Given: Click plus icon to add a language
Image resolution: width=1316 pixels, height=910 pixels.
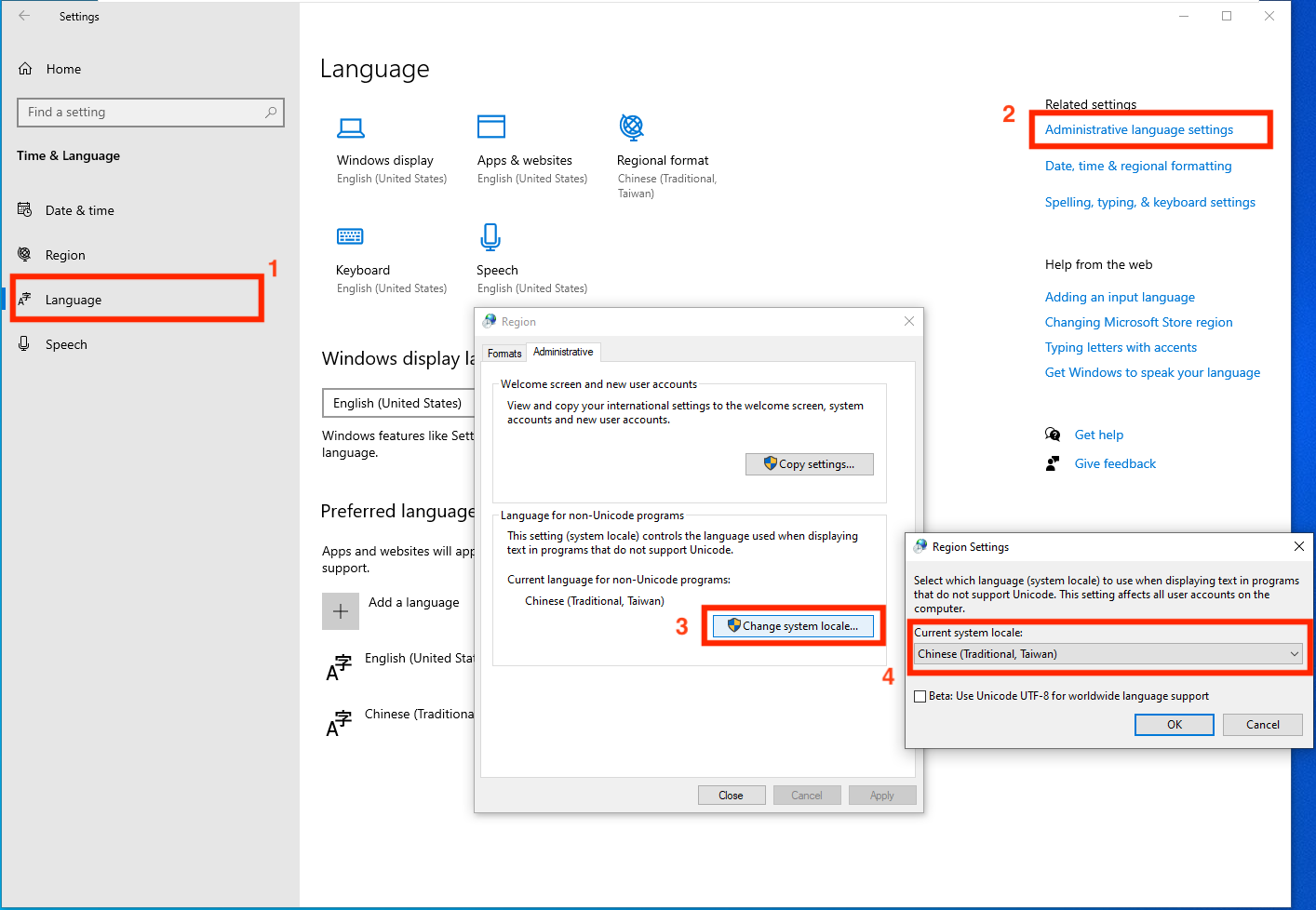Looking at the screenshot, I should point(341,611).
